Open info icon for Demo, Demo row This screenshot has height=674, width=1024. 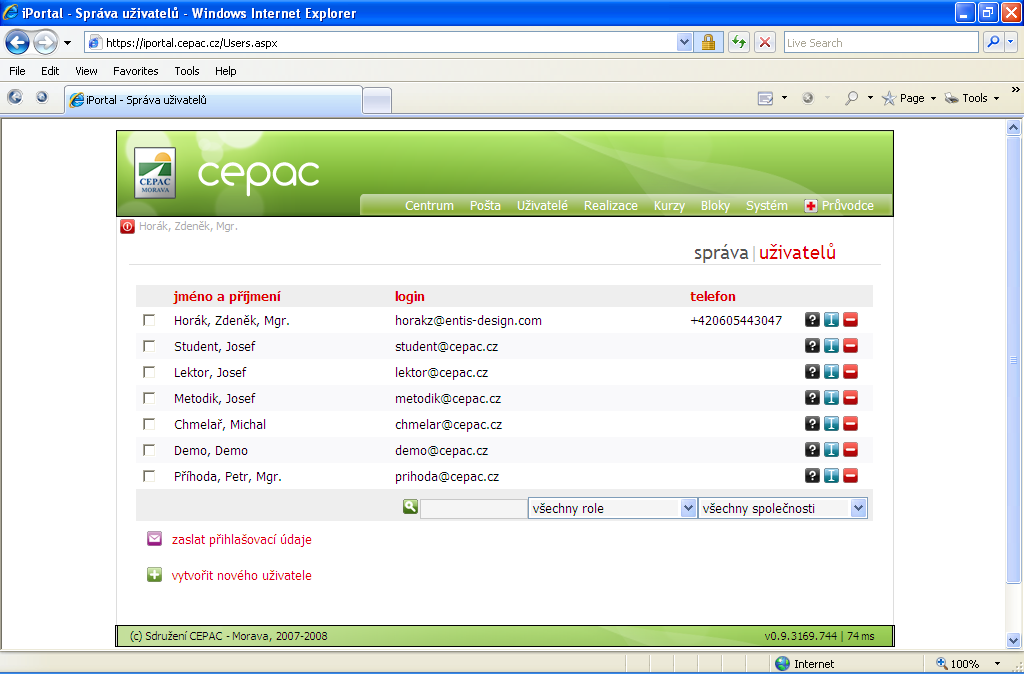coord(831,450)
